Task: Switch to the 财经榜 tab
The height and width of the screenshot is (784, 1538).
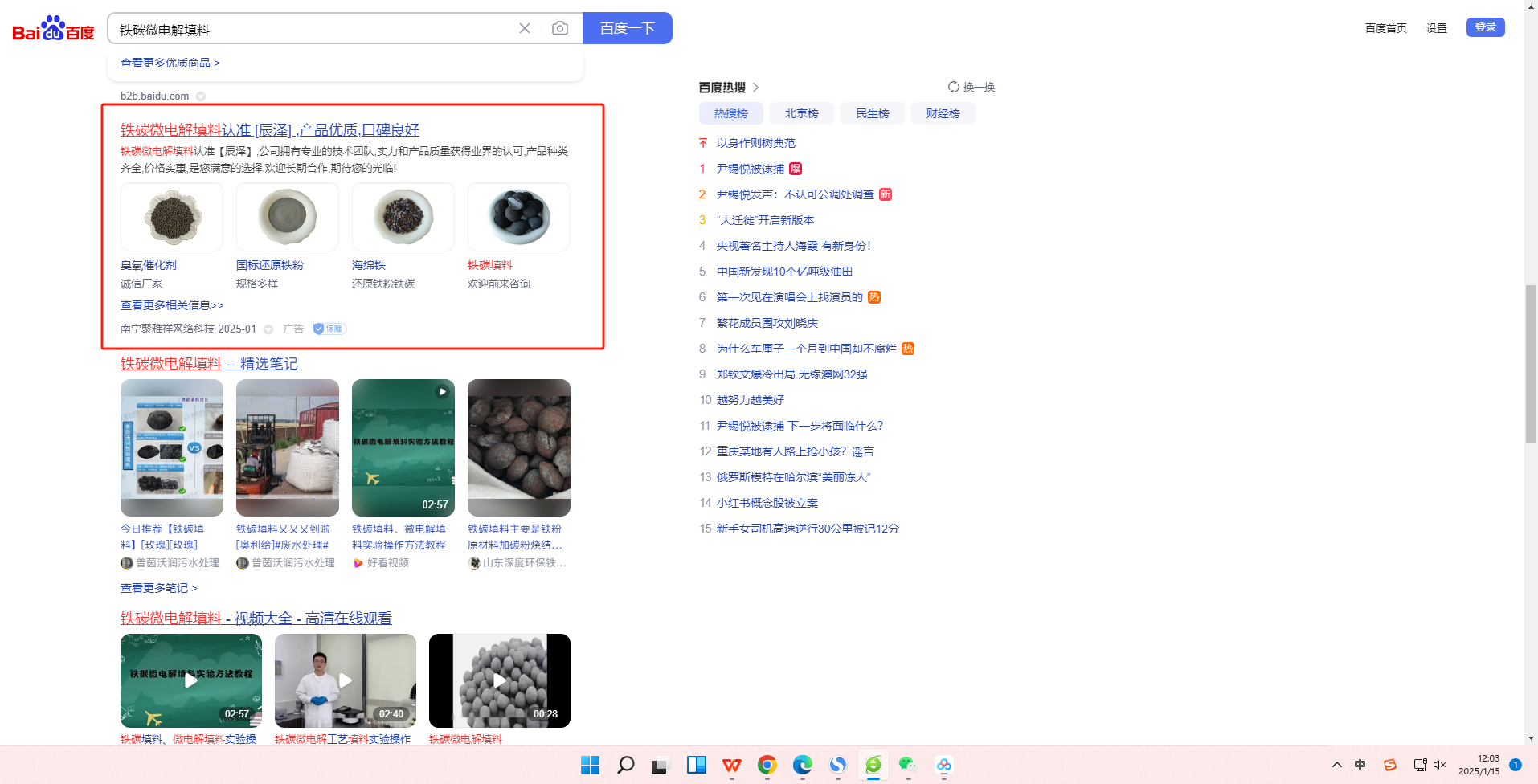Action: (943, 113)
